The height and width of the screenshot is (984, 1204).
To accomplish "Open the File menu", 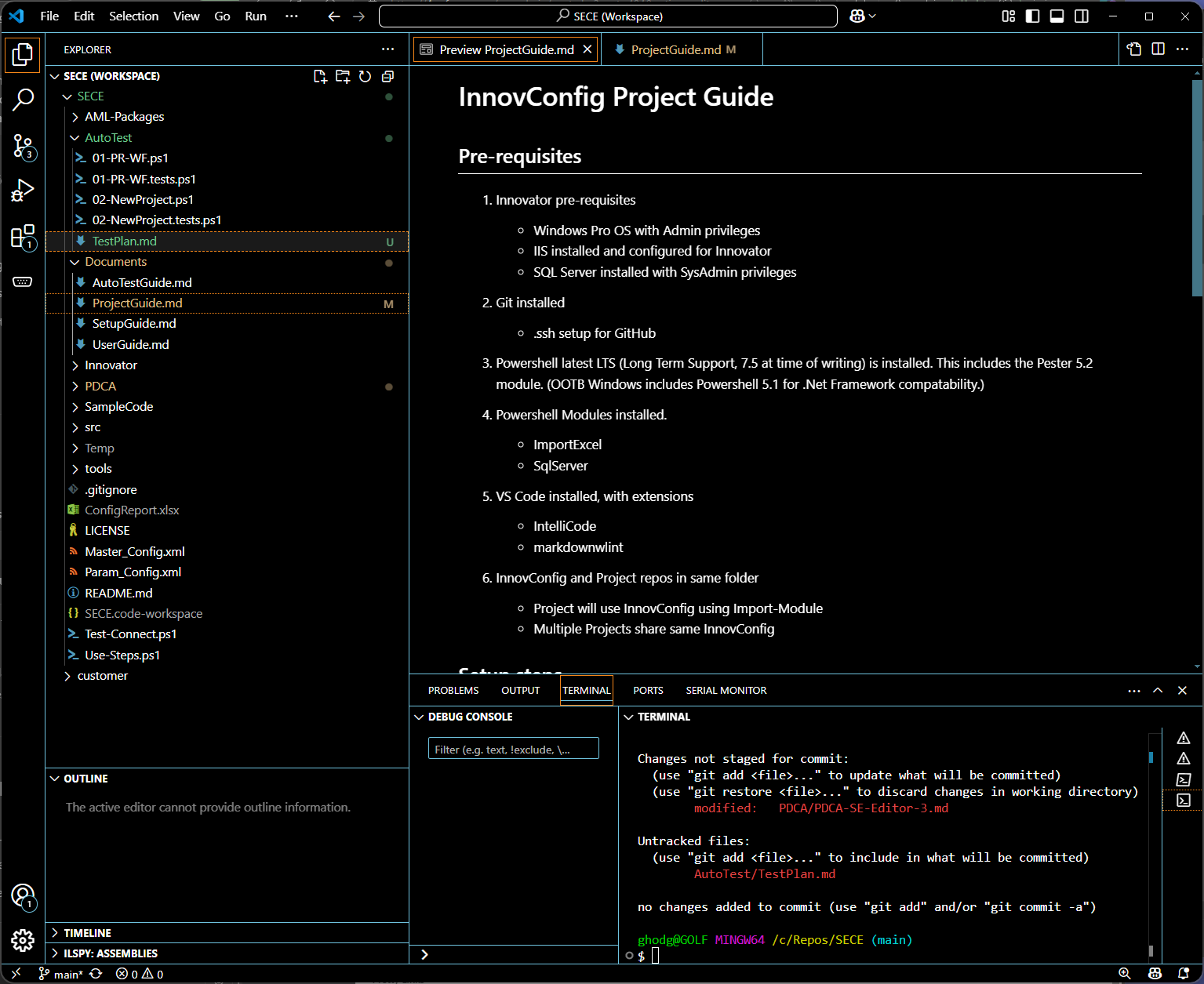I will pos(49,16).
